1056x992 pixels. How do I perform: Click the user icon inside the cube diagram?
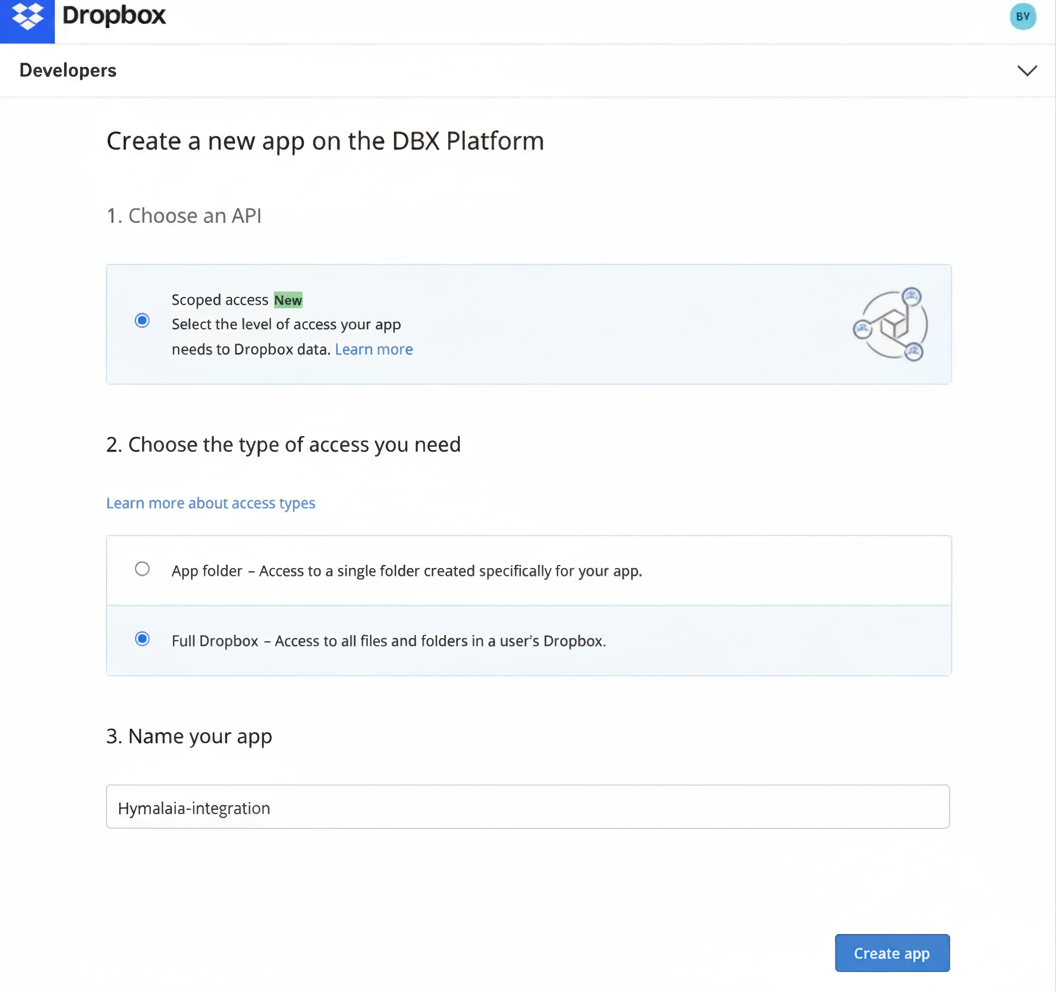click(911, 296)
